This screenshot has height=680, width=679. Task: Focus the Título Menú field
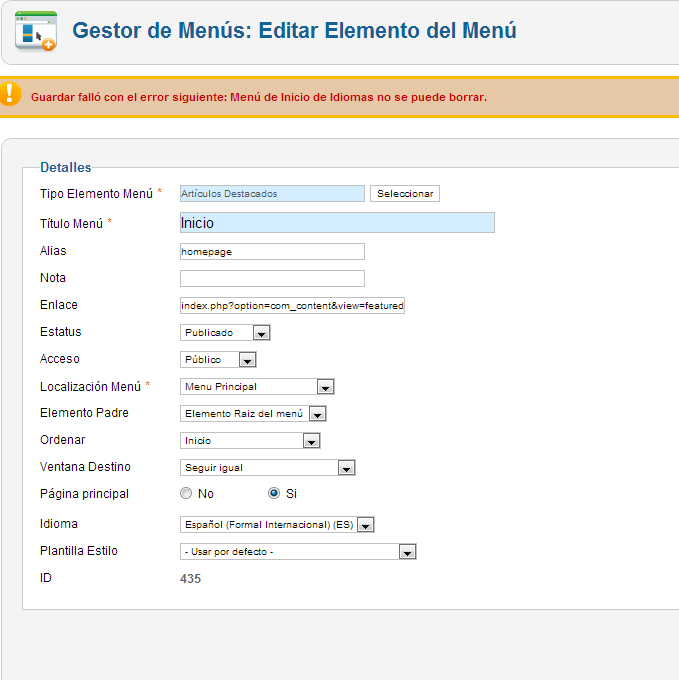[337, 222]
